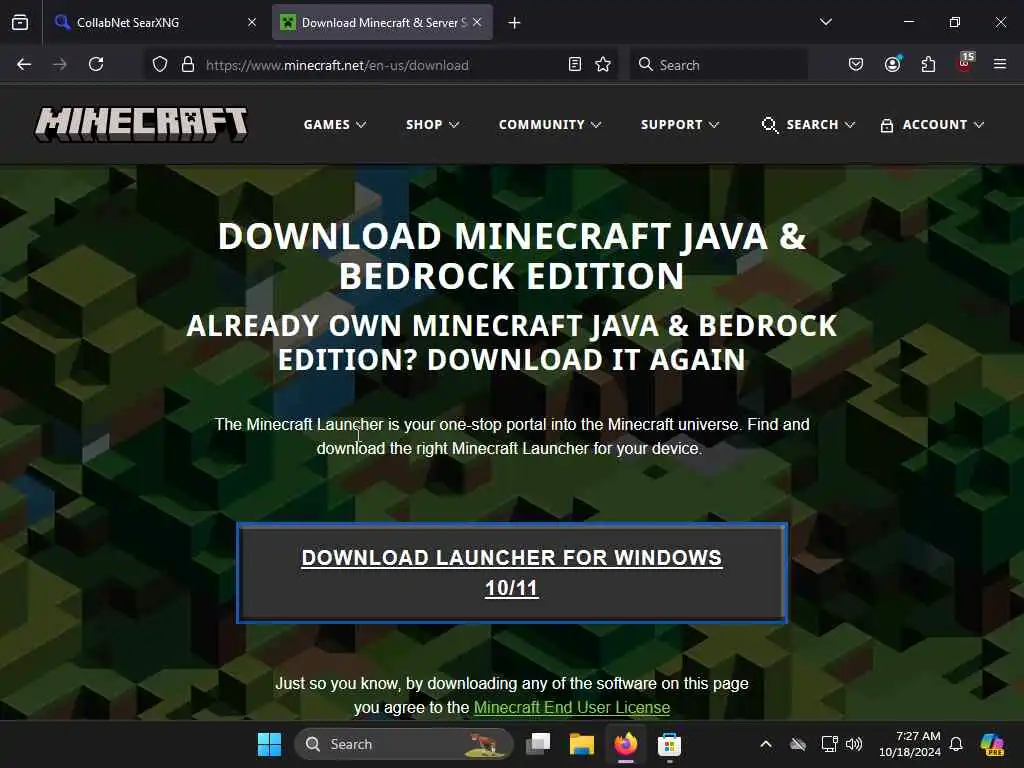Open the Firefox View tabs icon
The width and height of the screenshot is (1024, 768).
pos(20,22)
